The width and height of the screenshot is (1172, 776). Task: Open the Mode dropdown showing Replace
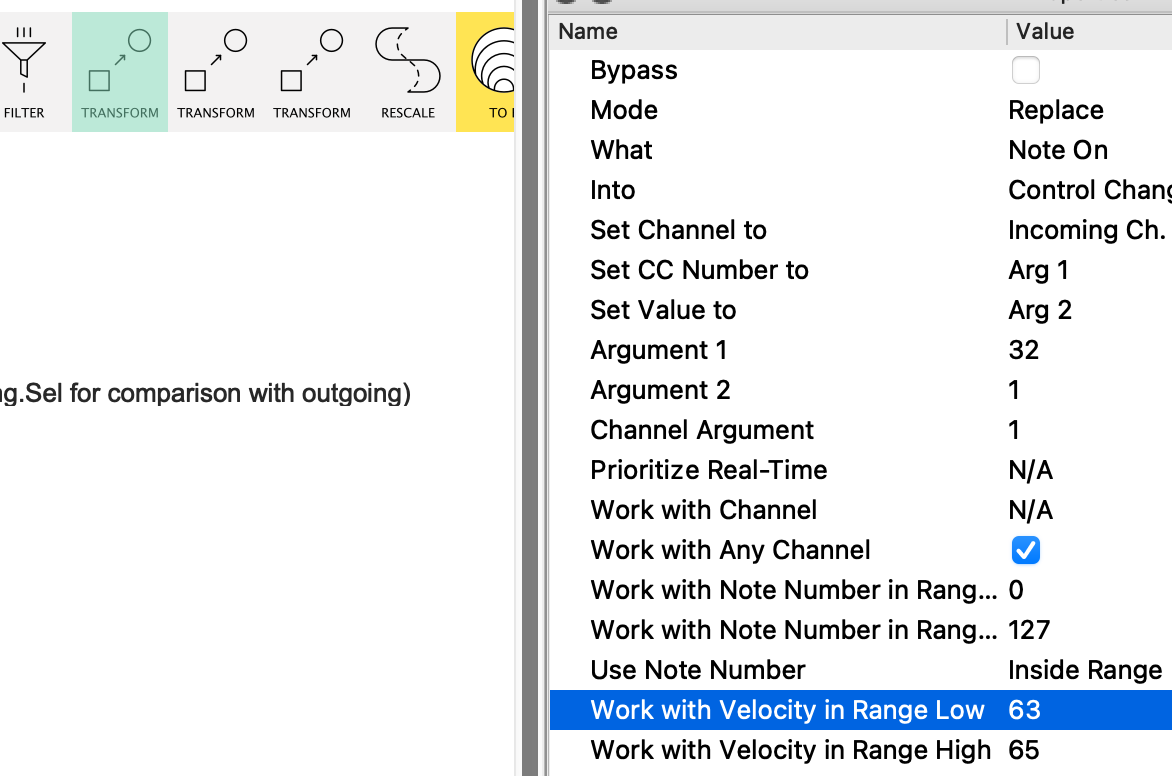pos(1056,110)
